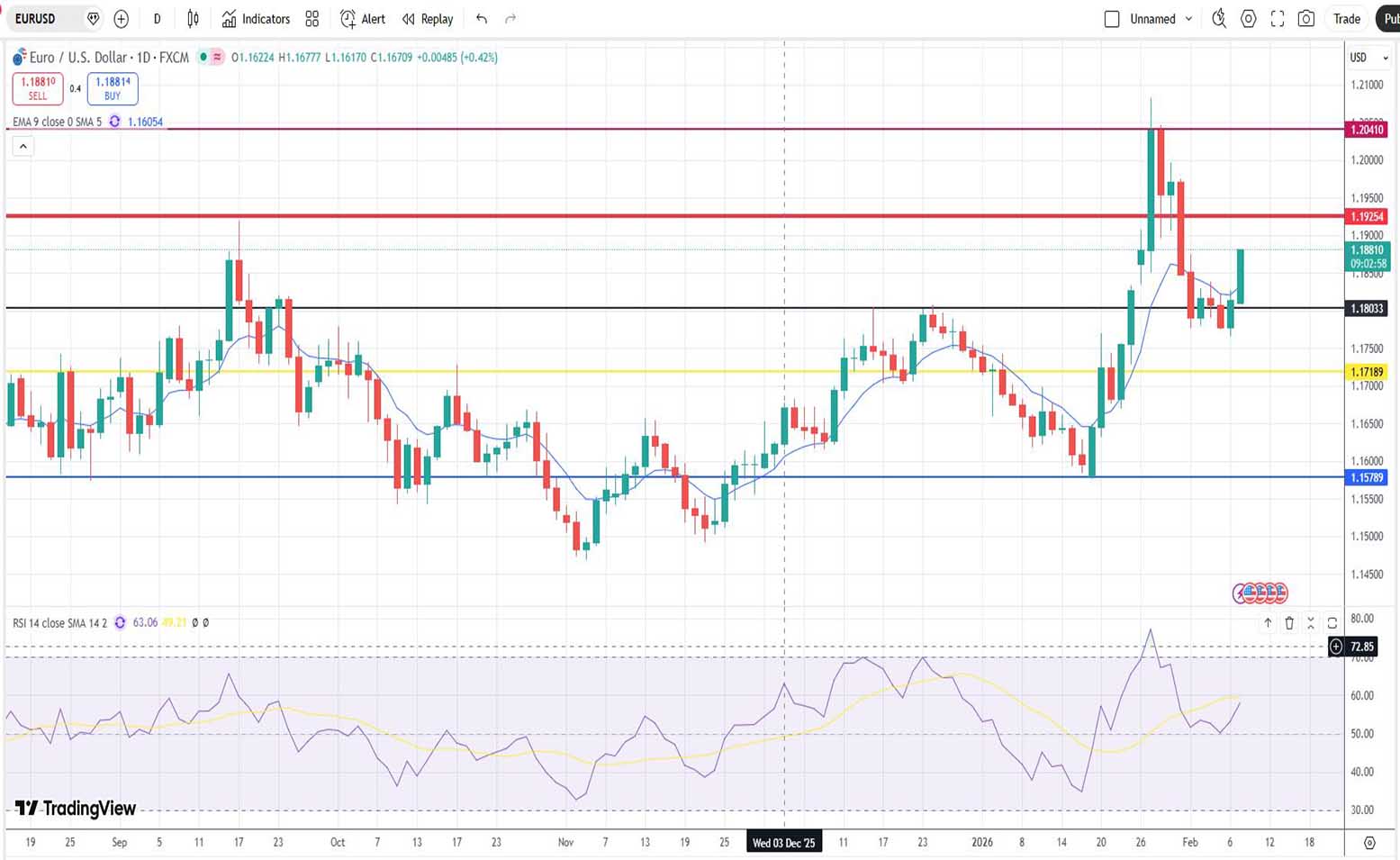Take a chart snapshot with camera icon
1400x860 pixels.
(1305, 19)
